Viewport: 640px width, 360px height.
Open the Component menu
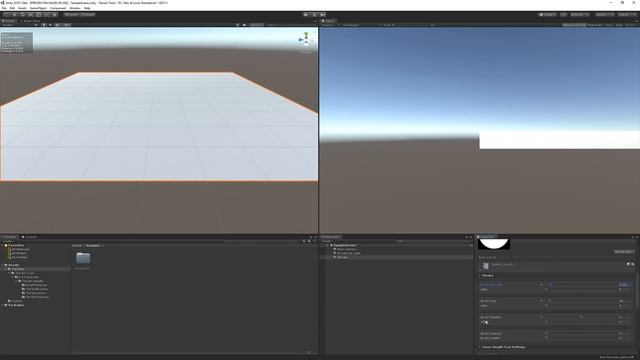(58, 8)
